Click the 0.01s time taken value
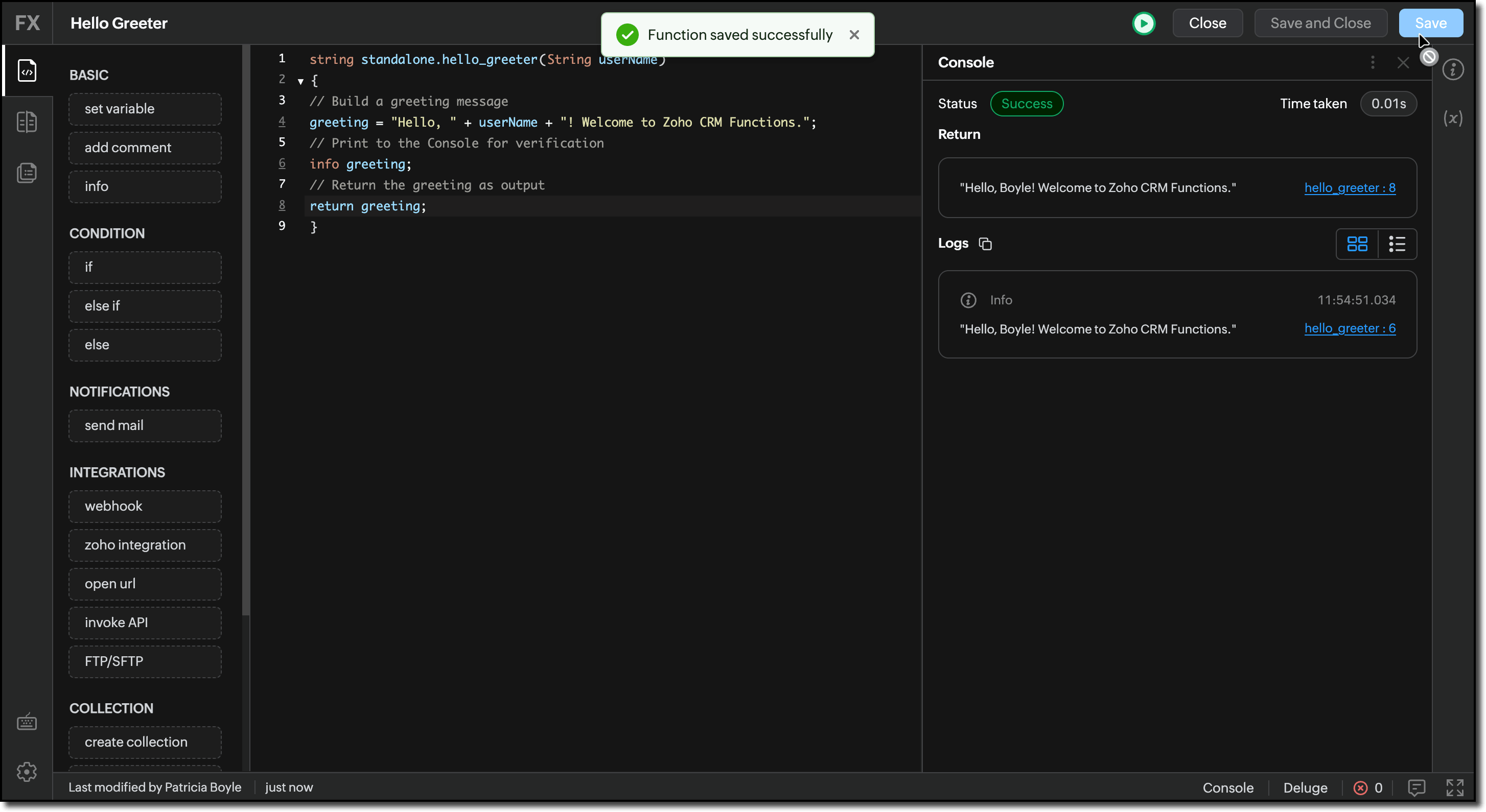This screenshot has height=812, width=1486. (1388, 104)
